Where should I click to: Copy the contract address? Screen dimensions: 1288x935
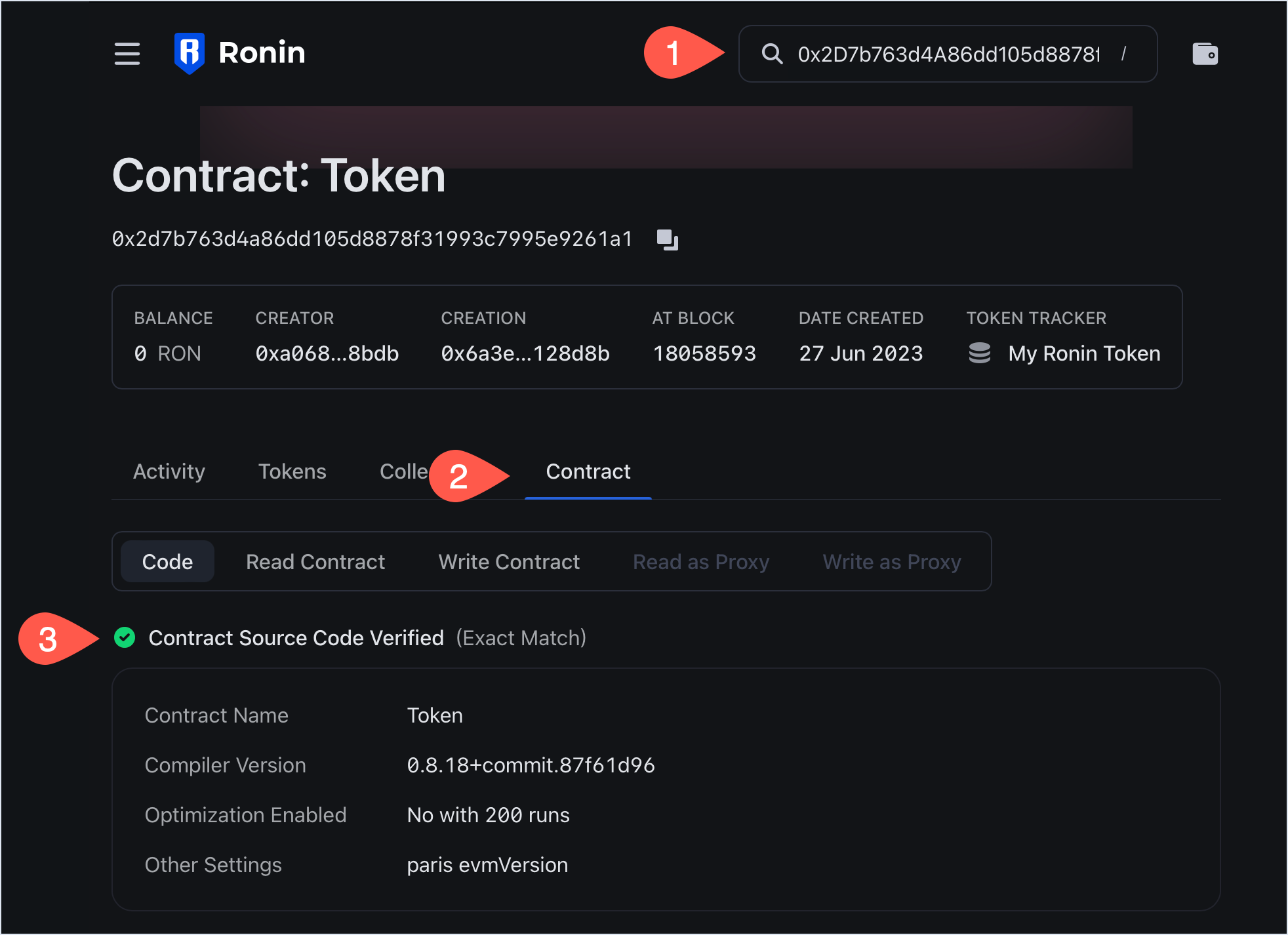coord(667,239)
